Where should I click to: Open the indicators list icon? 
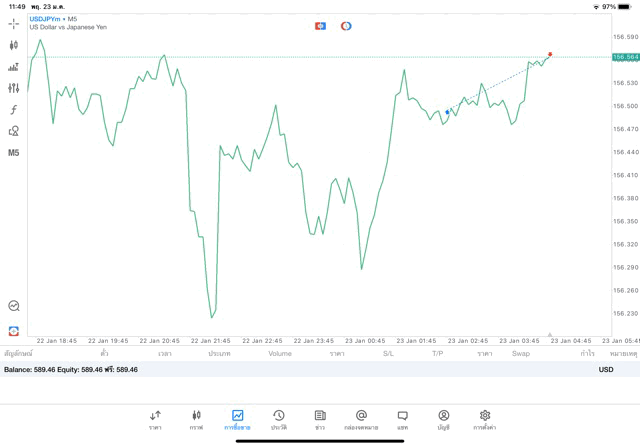pyautogui.click(x=13, y=67)
